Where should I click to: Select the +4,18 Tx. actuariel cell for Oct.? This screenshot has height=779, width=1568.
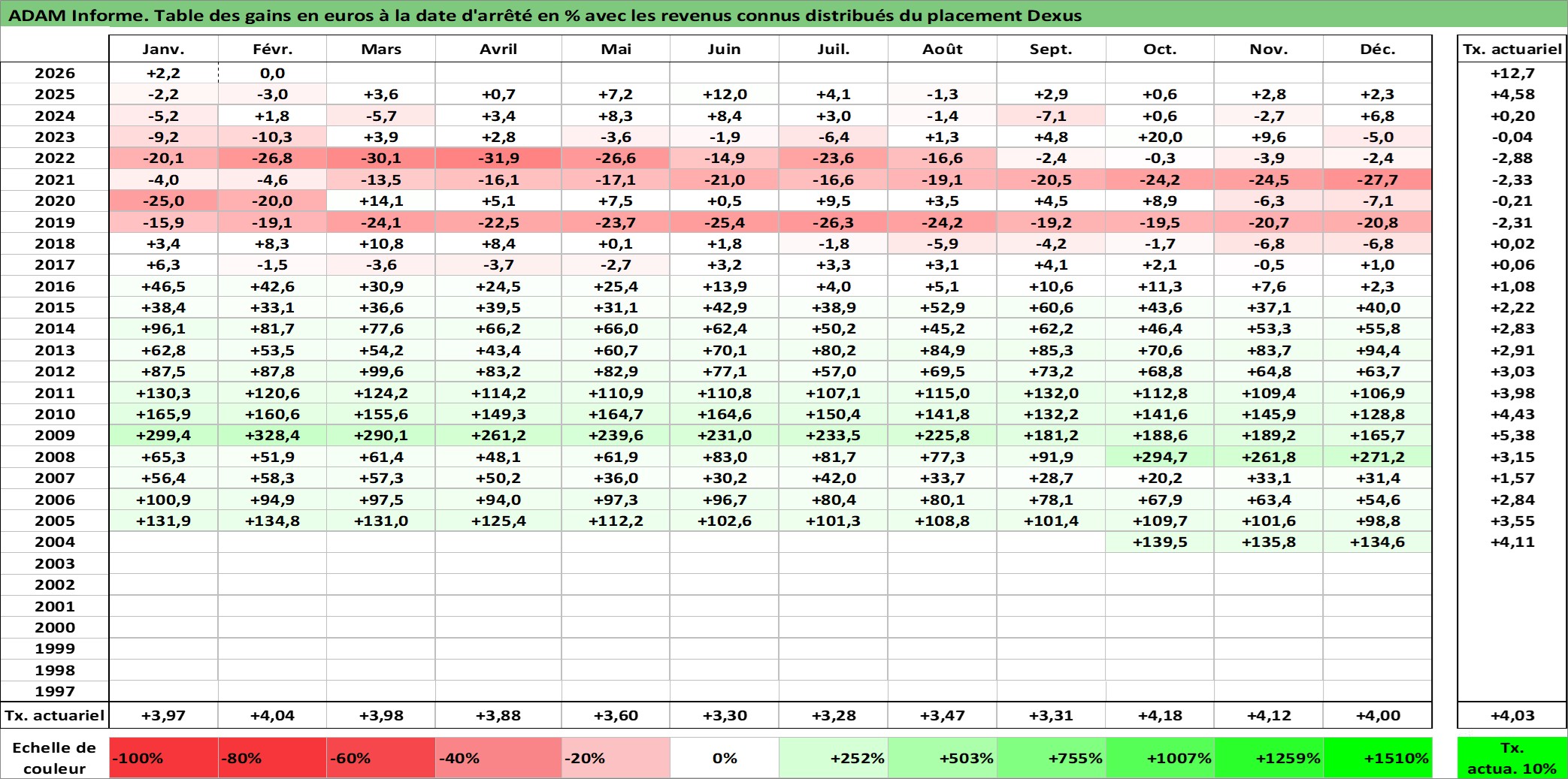1160,715
